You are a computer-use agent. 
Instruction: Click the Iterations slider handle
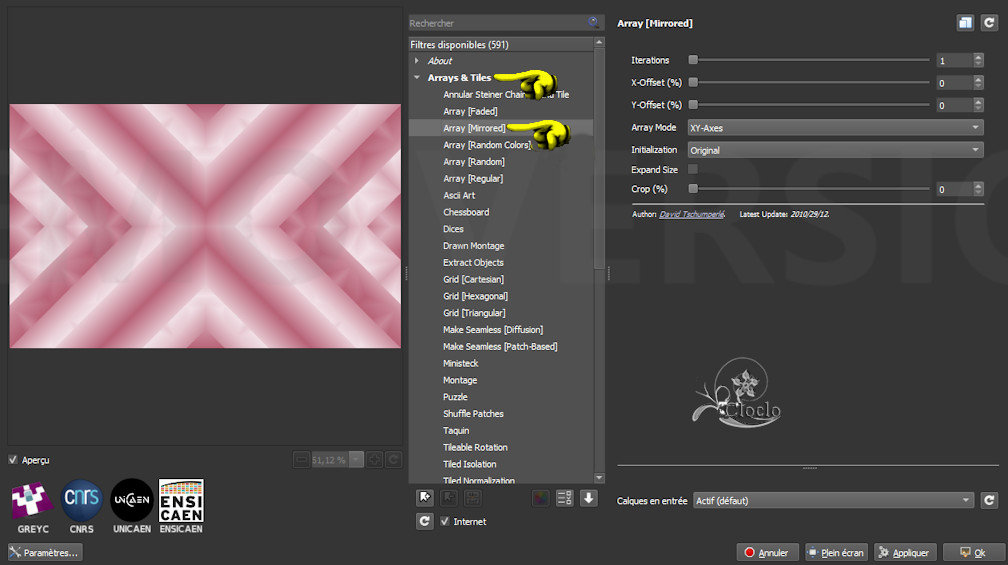pos(693,60)
